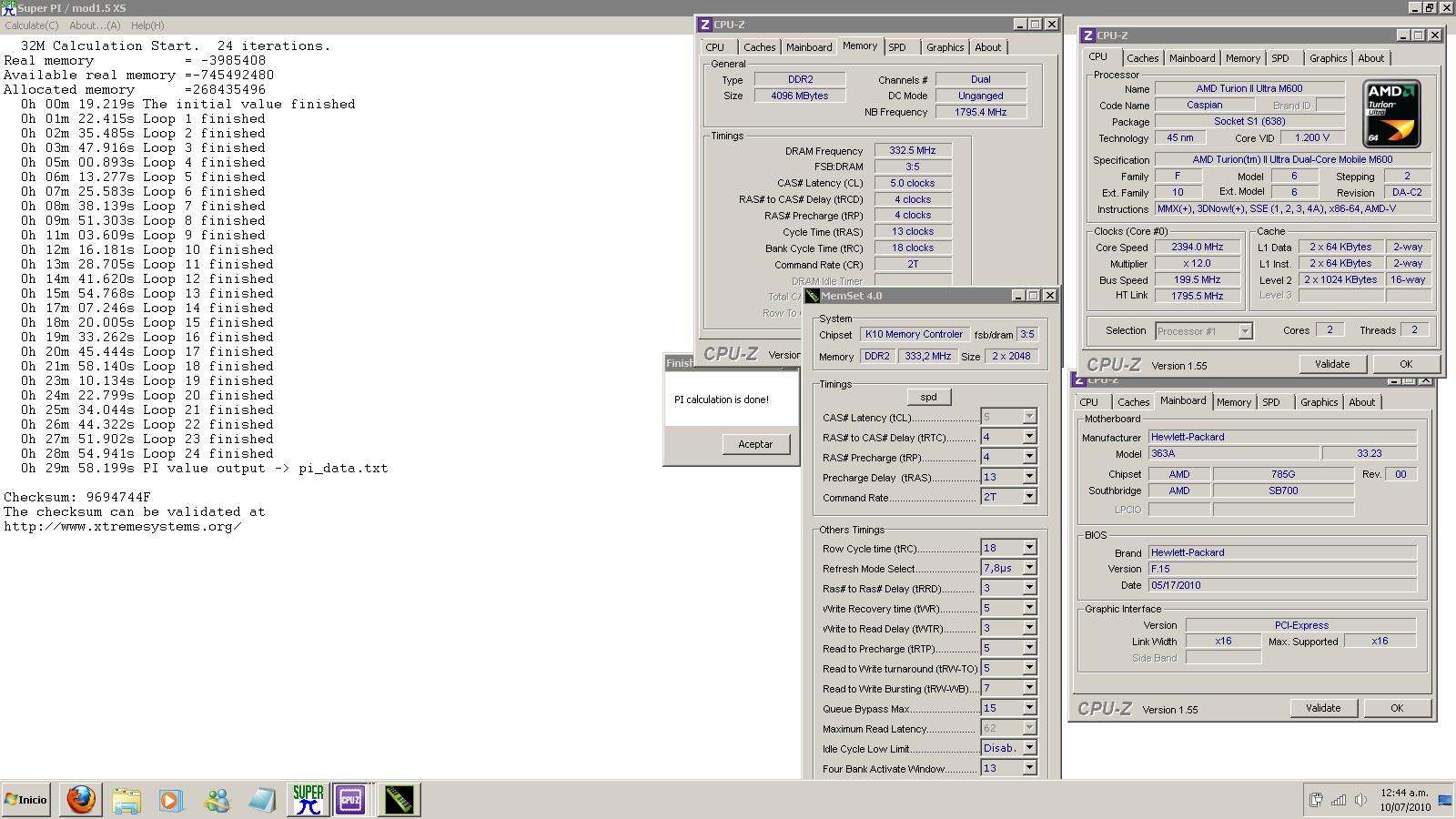Open the Calculate(C) menu in Super PI
1456x819 pixels.
pyautogui.click(x=32, y=25)
